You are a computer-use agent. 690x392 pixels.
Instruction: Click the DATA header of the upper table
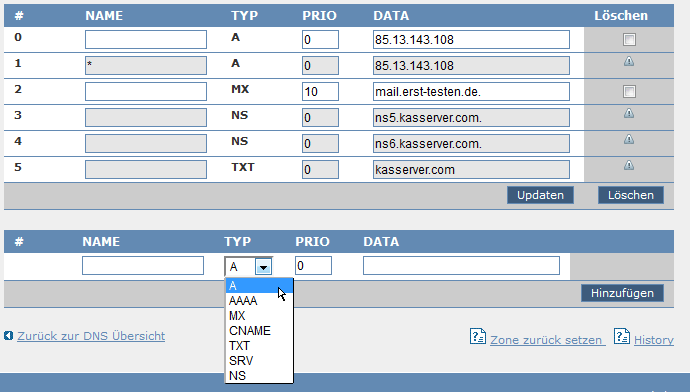point(391,16)
